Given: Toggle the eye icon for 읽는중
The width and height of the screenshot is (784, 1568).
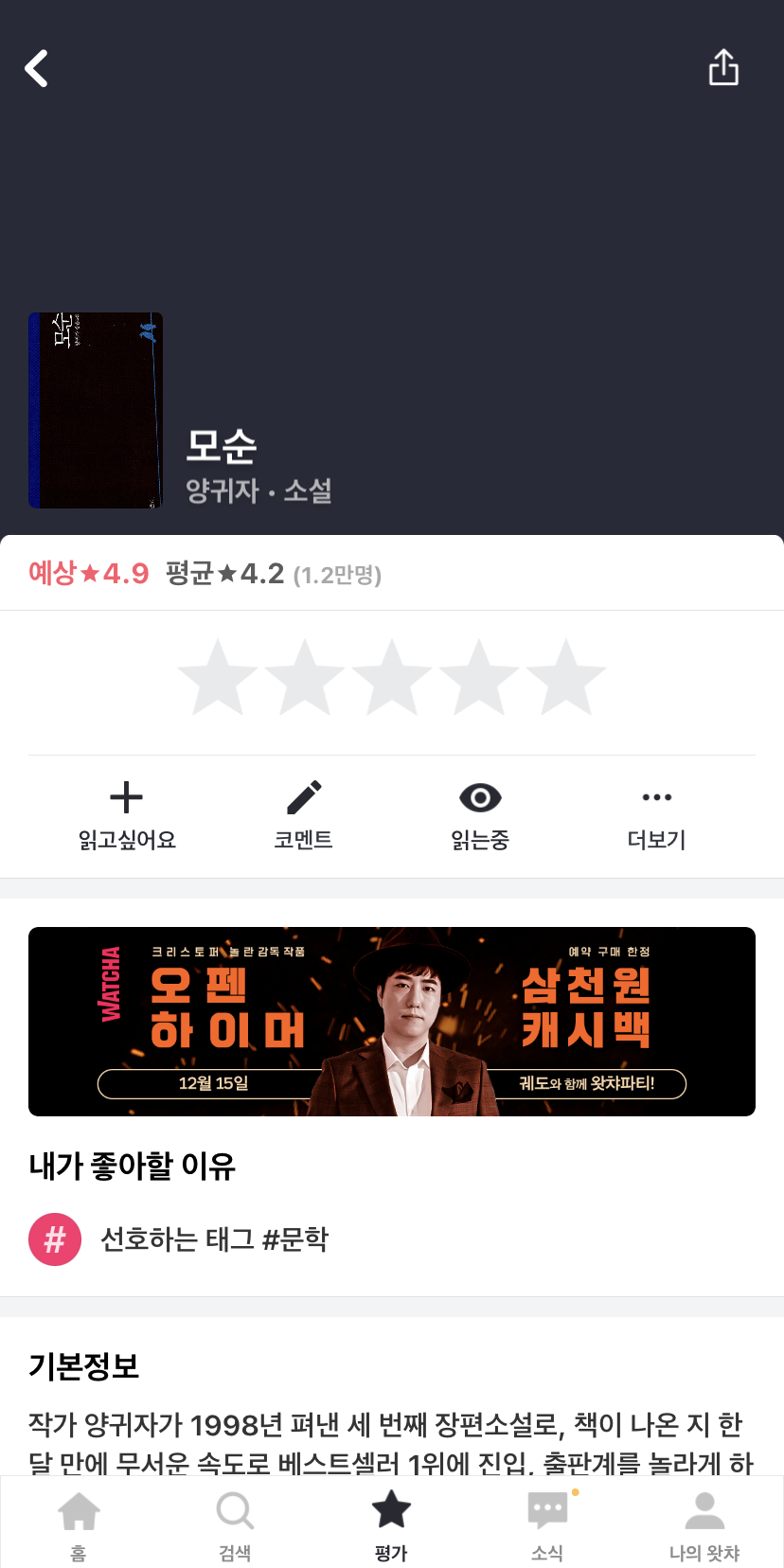Looking at the screenshot, I should click(x=480, y=798).
